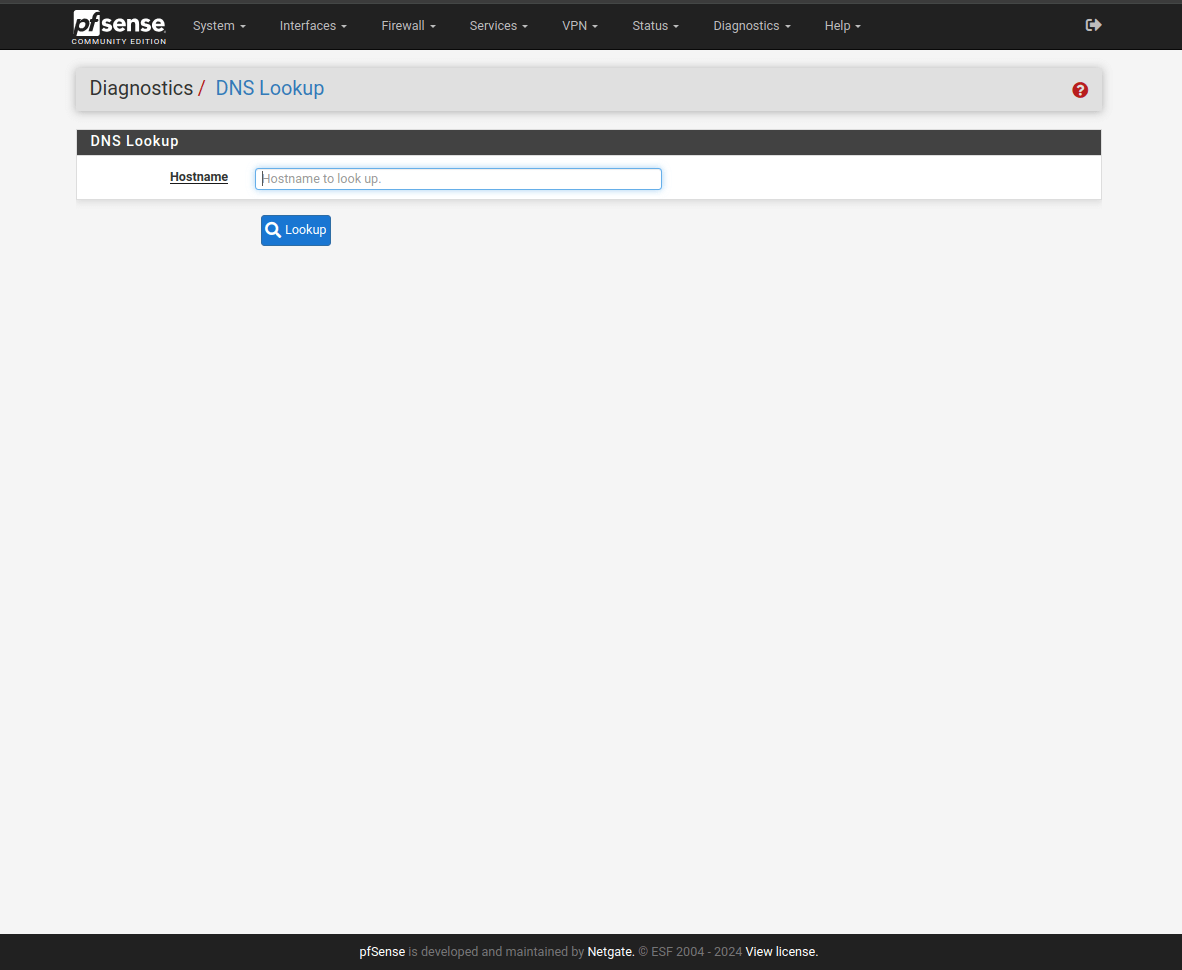Expand the Status dropdown in navbar
The height and width of the screenshot is (970, 1182).
655,26
